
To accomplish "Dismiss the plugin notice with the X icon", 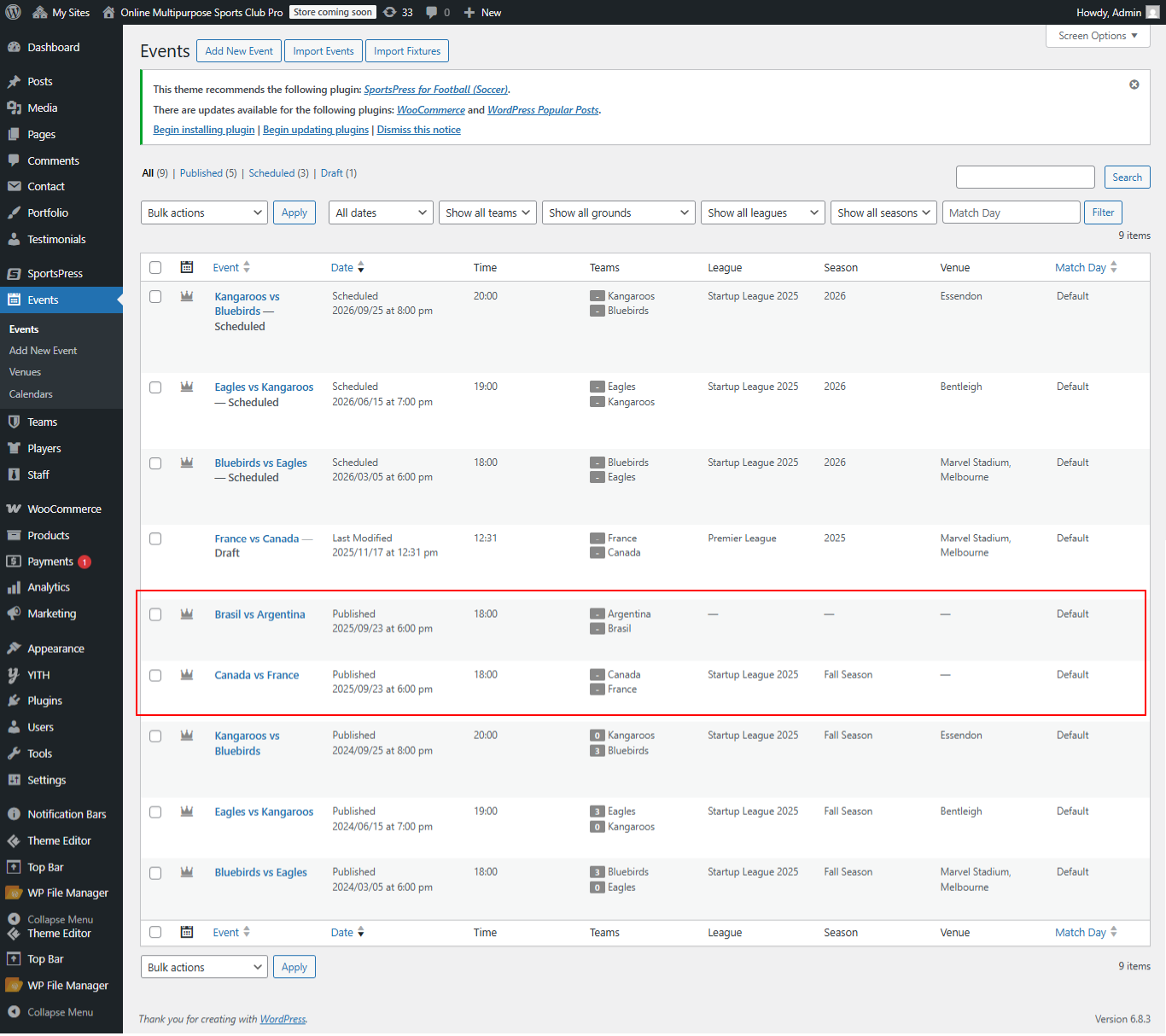I will click(x=1134, y=84).
